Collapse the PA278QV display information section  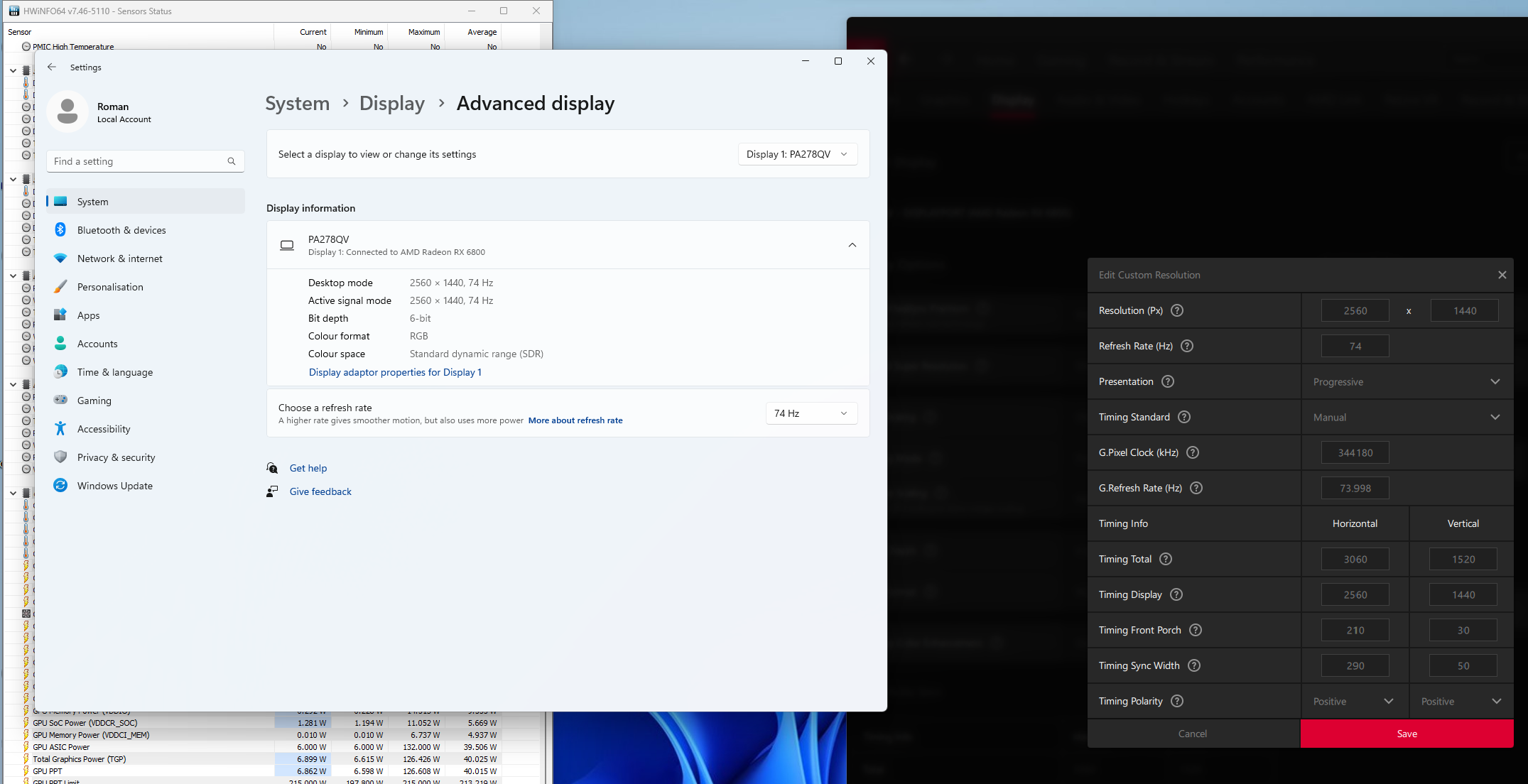pyautogui.click(x=852, y=245)
